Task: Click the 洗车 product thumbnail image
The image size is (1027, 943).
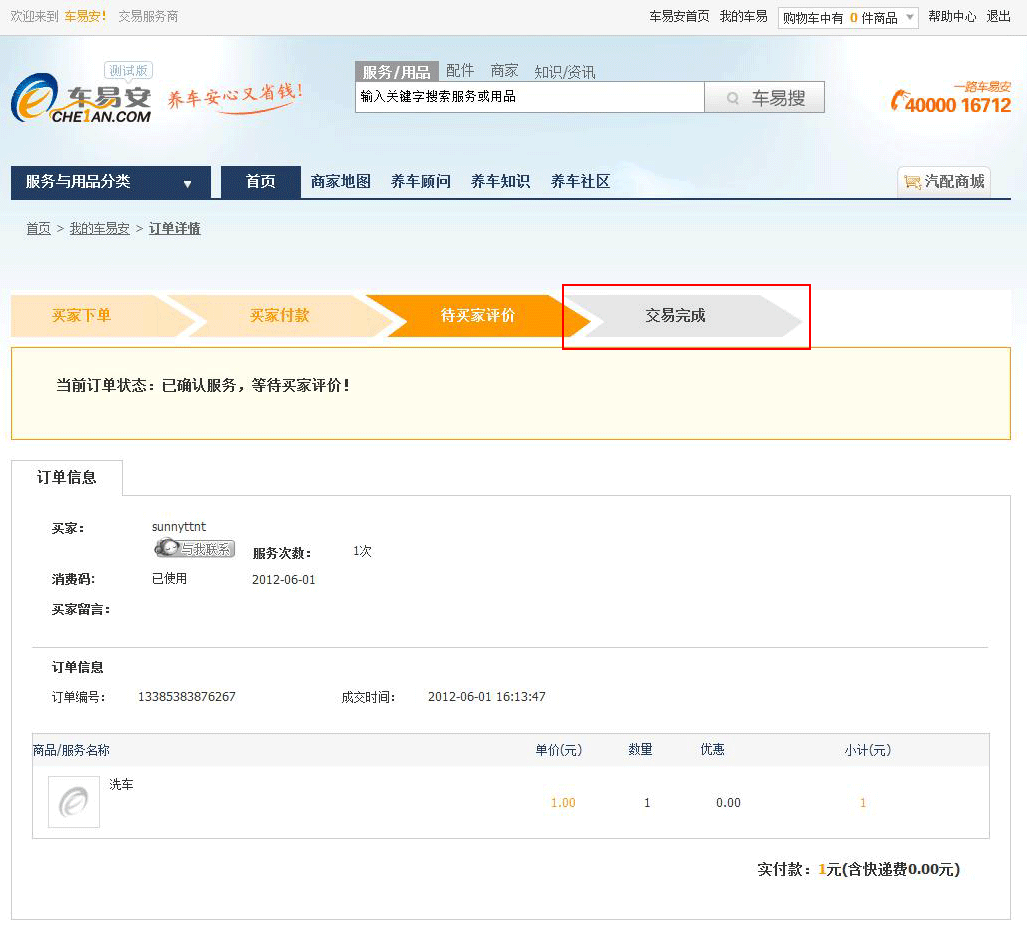Action: pyautogui.click(x=74, y=802)
